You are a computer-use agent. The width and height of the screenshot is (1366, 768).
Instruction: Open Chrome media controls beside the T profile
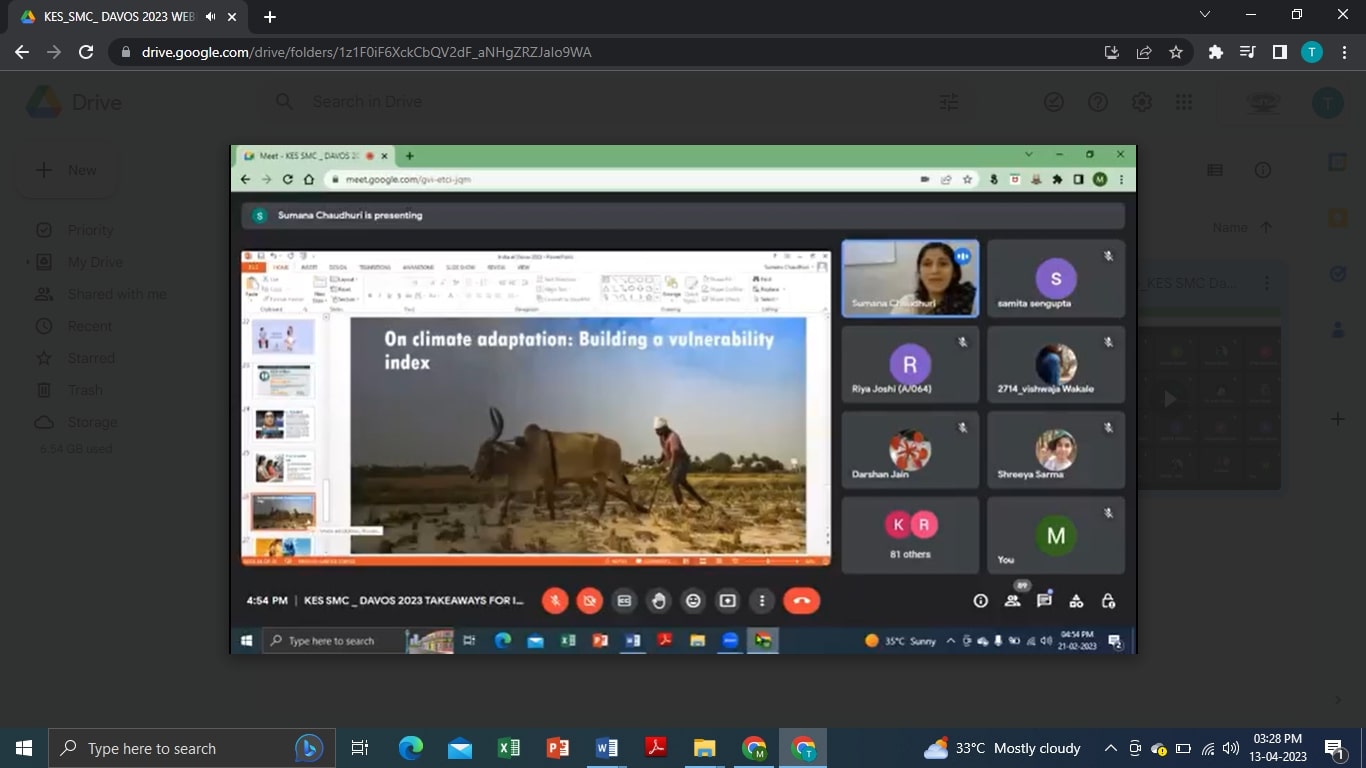1247,52
